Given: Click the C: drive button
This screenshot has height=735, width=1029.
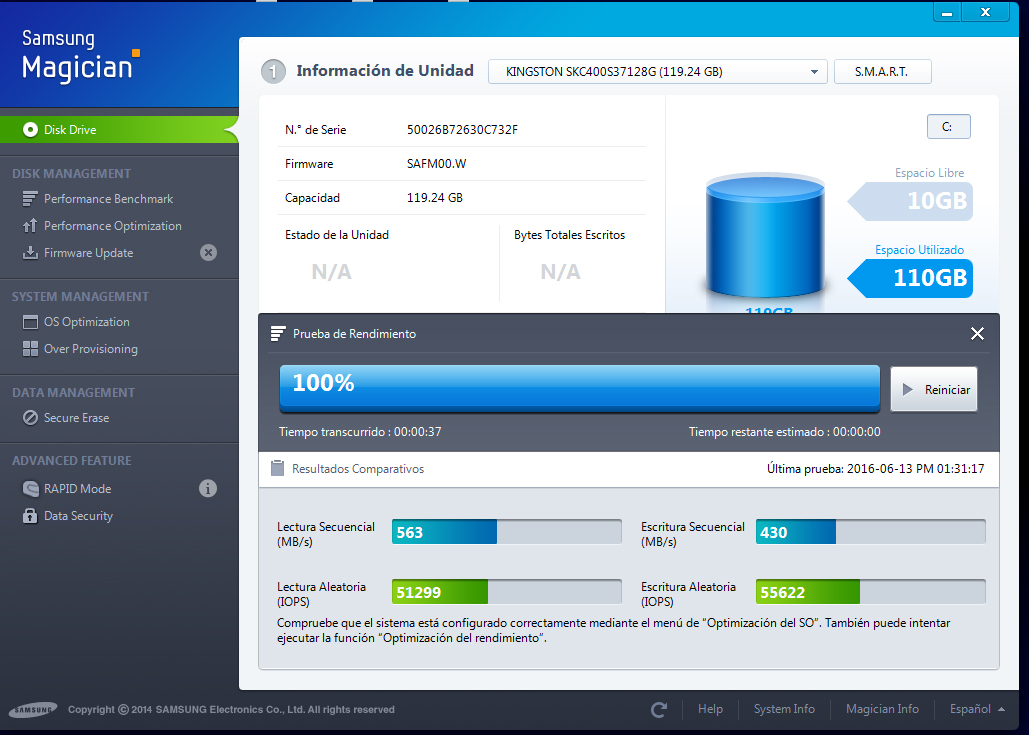Looking at the screenshot, I should click(x=948, y=127).
